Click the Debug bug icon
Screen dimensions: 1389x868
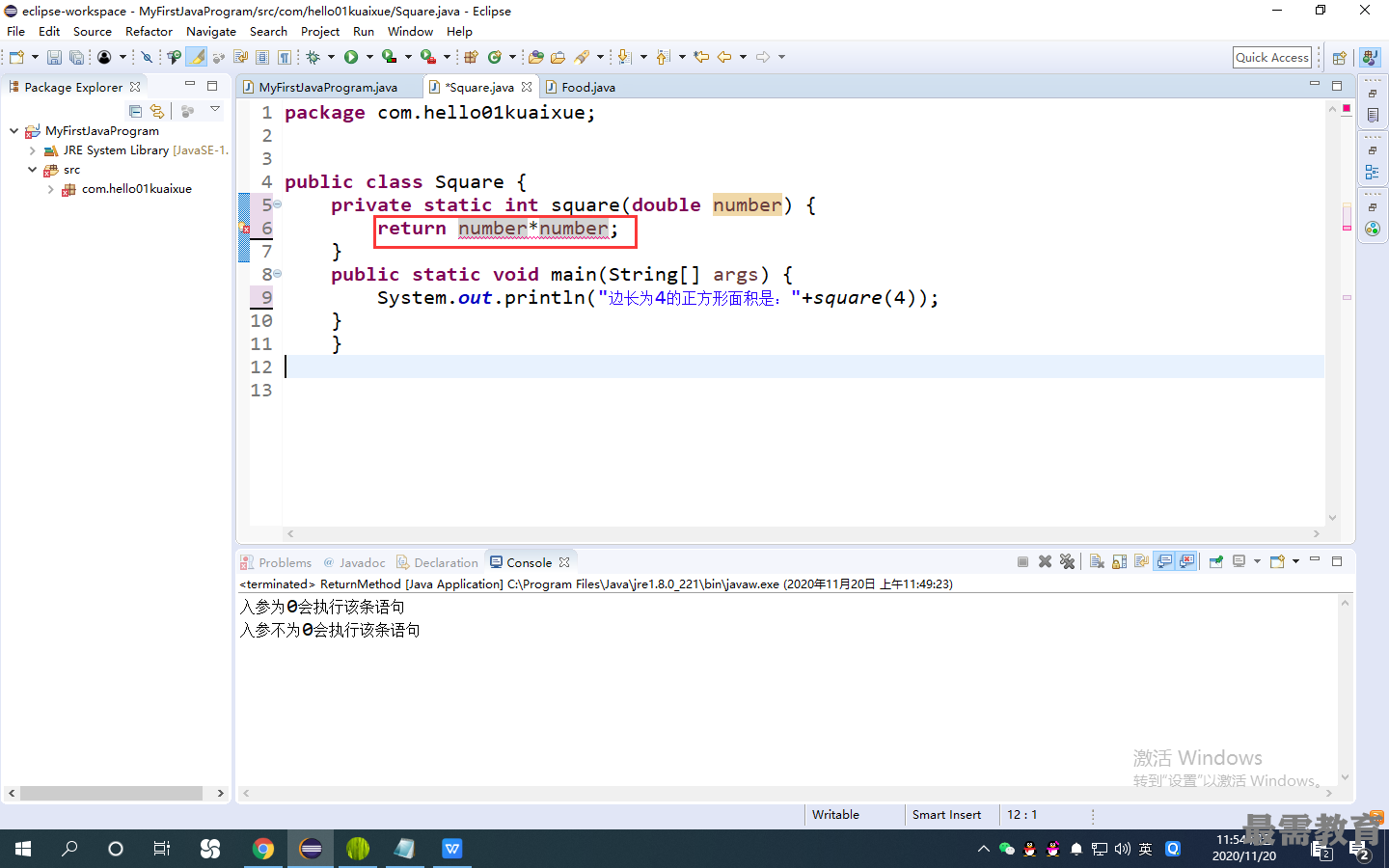tap(313, 57)
